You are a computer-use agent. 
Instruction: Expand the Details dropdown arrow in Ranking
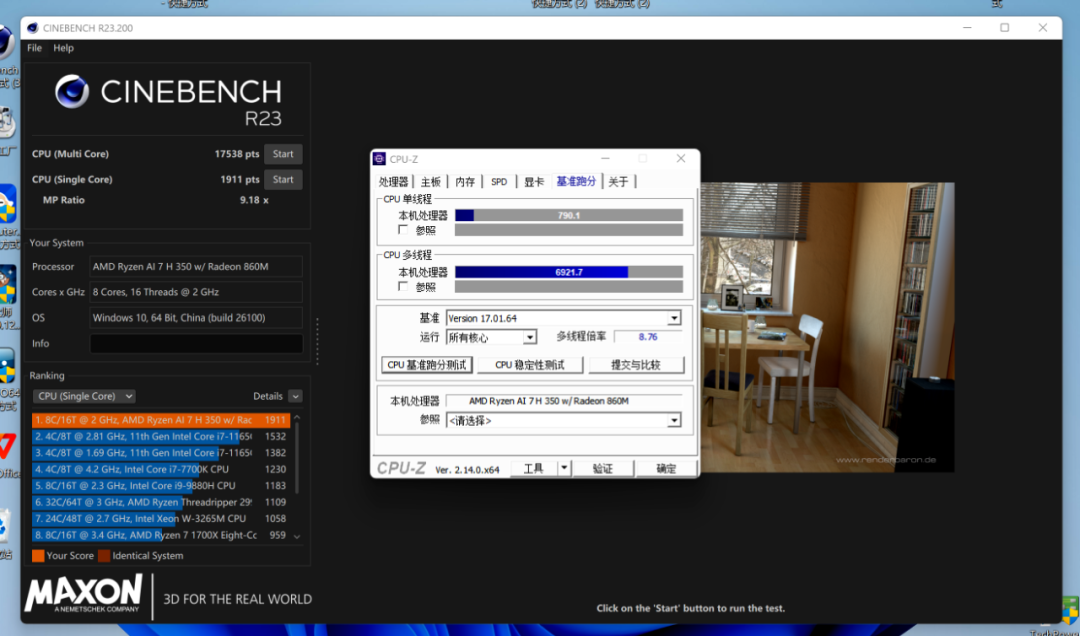[295, 396]
